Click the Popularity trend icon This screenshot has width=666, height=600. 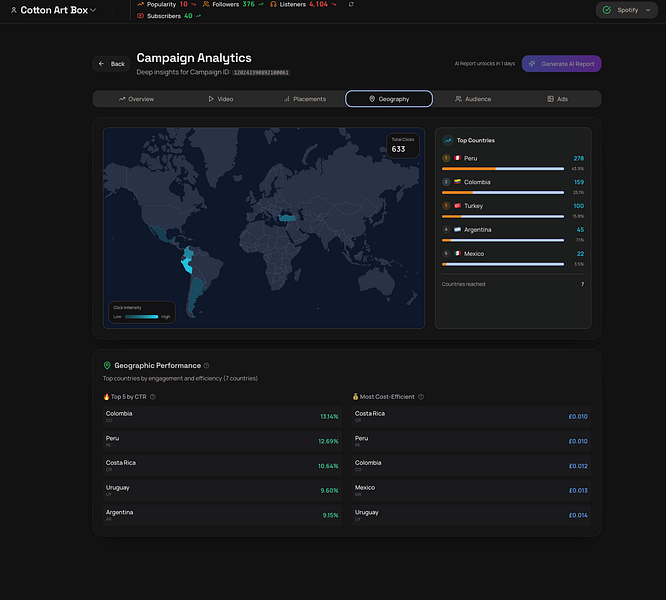(x=140, y=4)
